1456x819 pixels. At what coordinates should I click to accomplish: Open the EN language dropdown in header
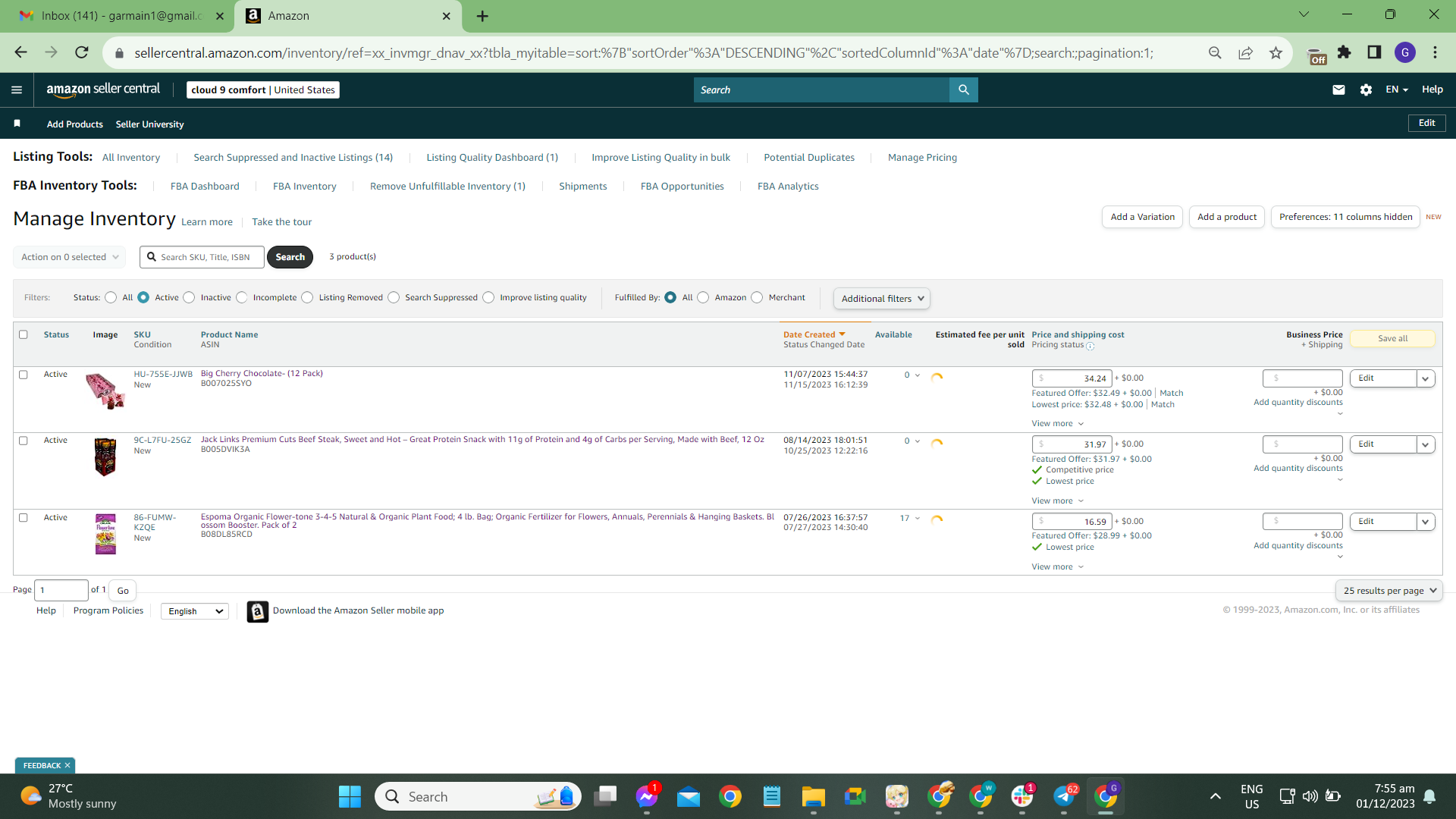tap(1396, 89)
